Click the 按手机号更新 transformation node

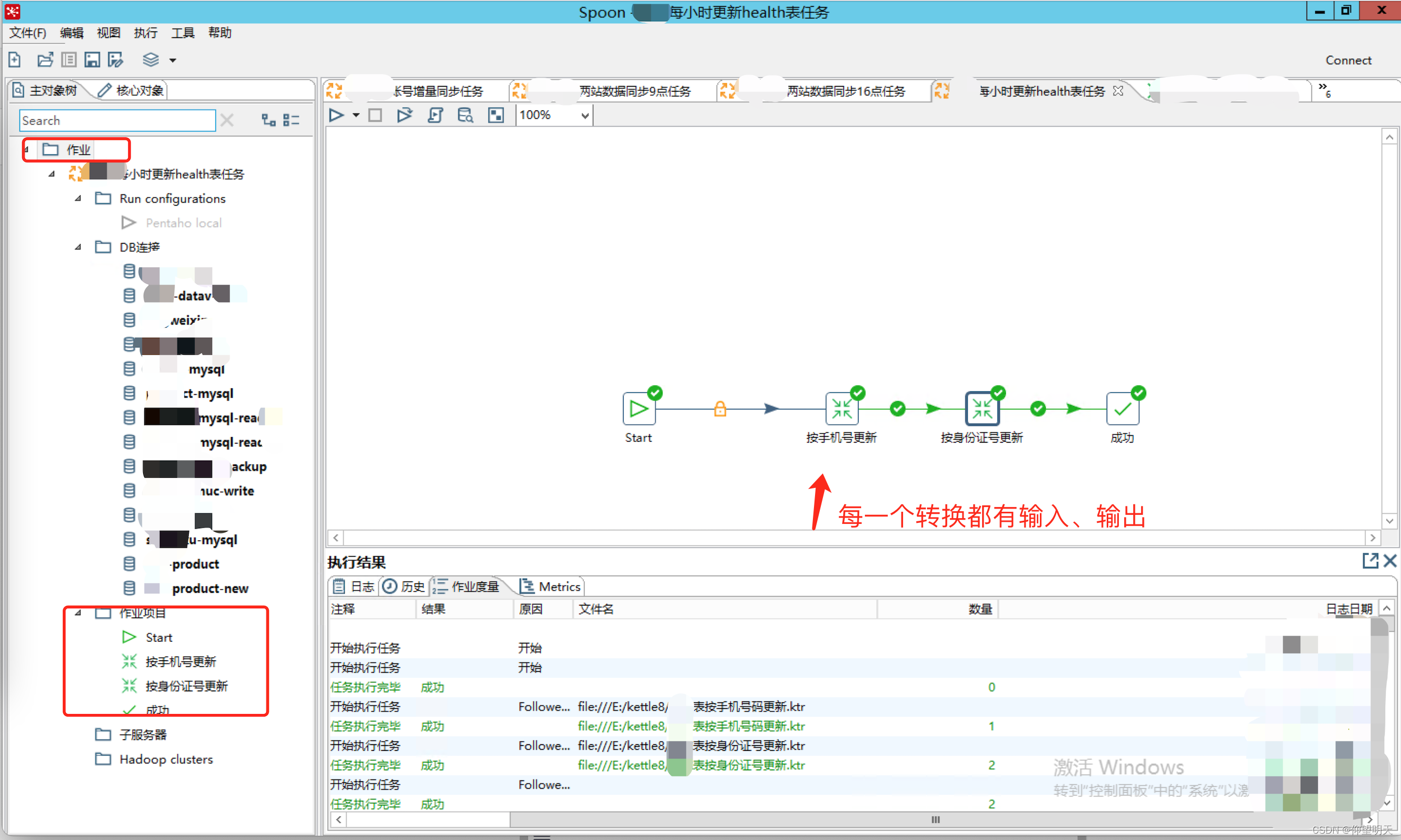842,409
